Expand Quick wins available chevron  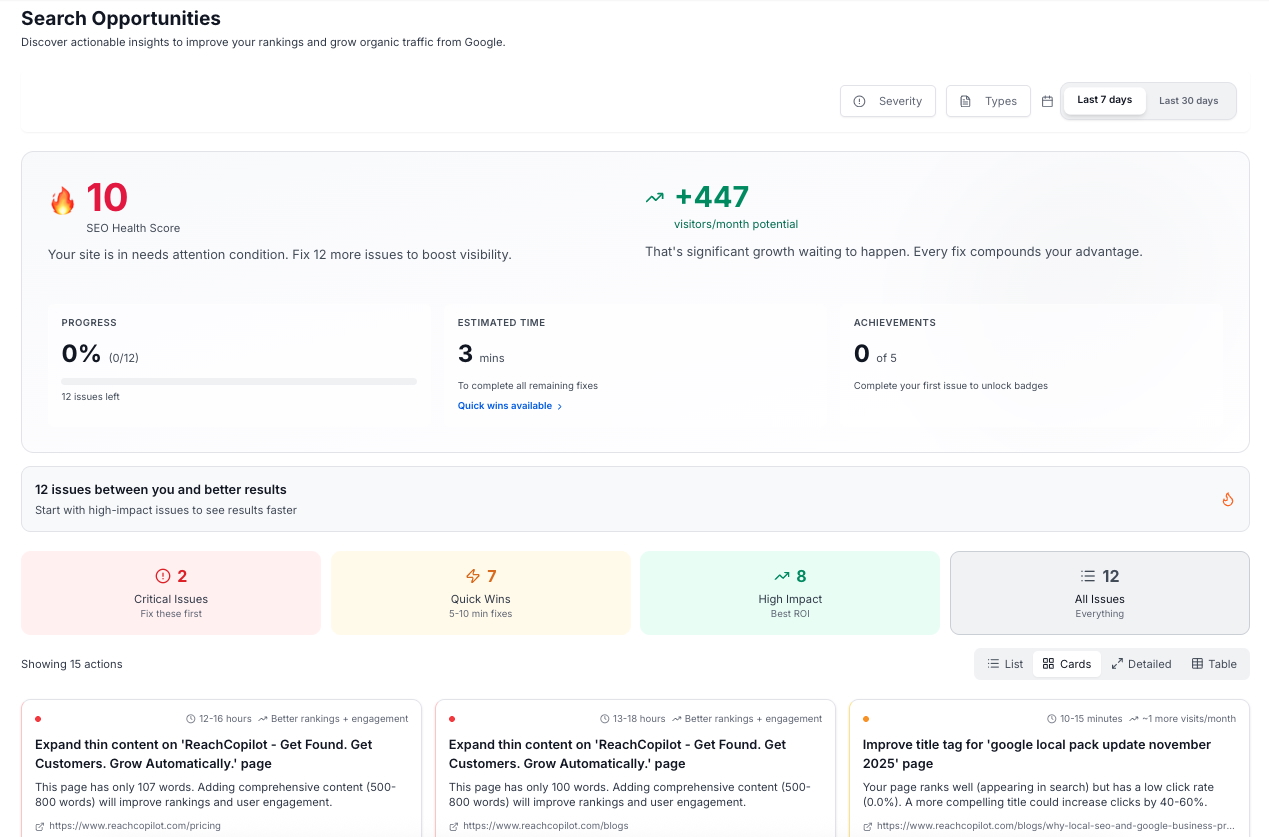click(x=560, y=406)
